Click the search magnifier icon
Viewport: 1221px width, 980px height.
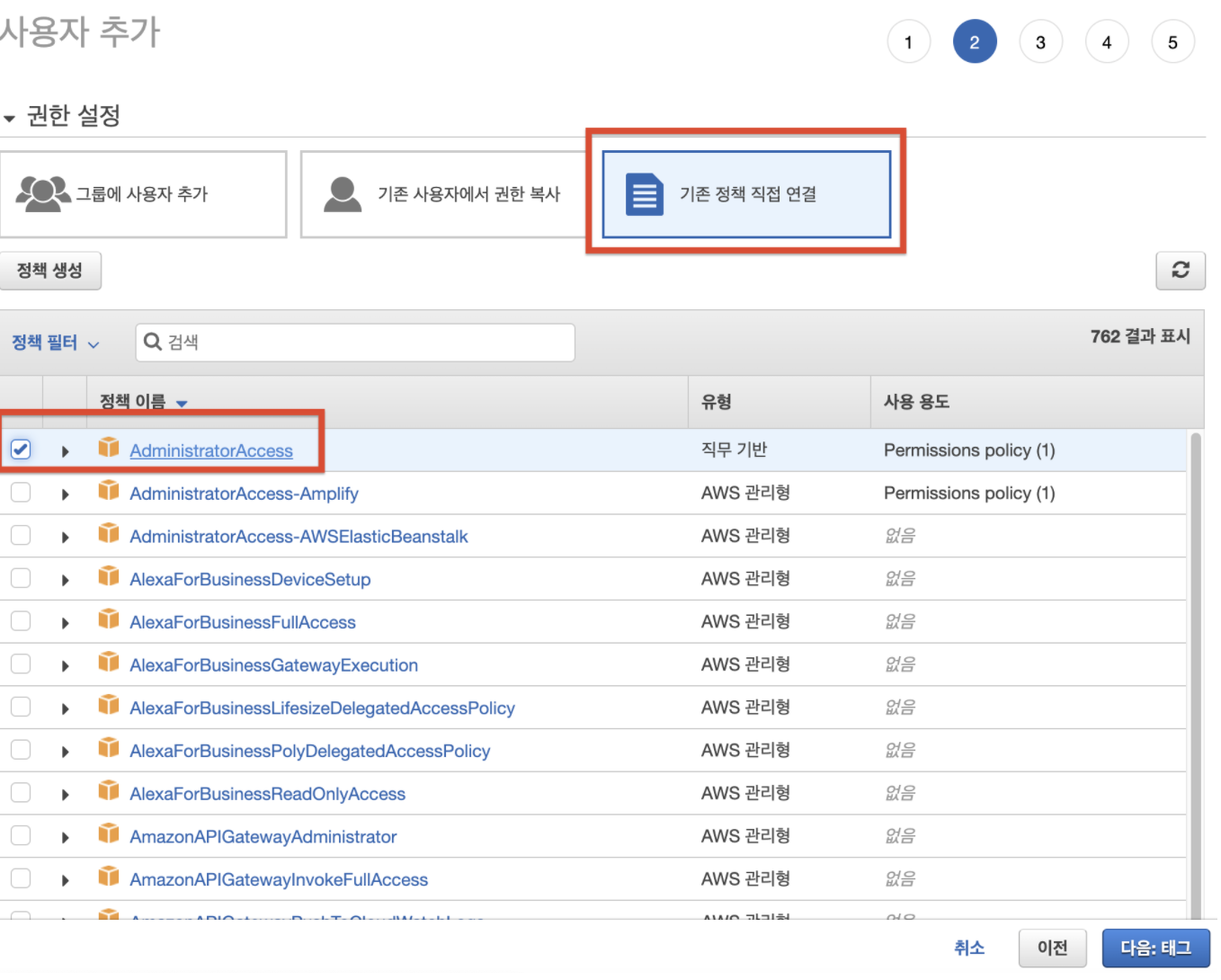pos(153,342)
